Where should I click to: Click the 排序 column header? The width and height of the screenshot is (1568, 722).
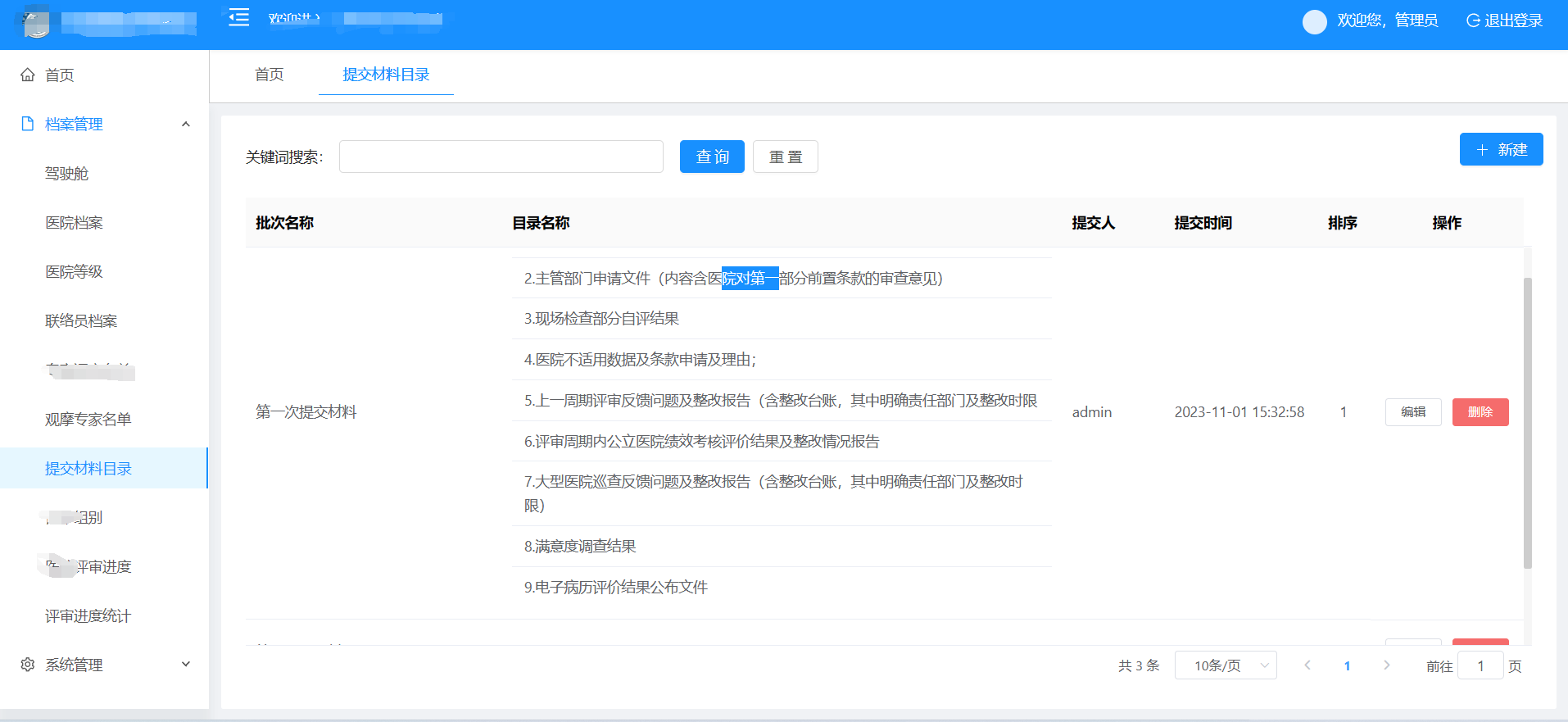click(1343, 223)
